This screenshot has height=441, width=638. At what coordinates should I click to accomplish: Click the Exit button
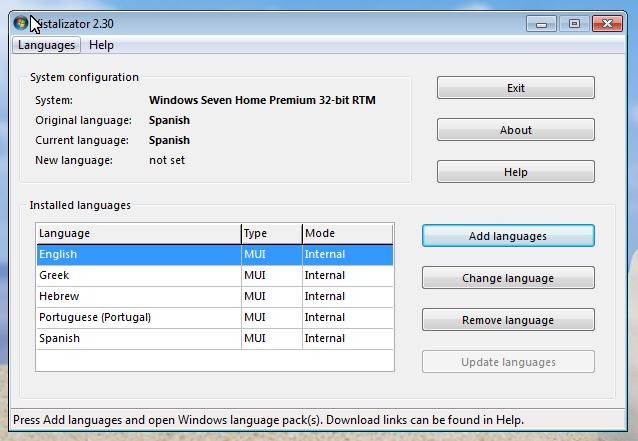(516, 87)
